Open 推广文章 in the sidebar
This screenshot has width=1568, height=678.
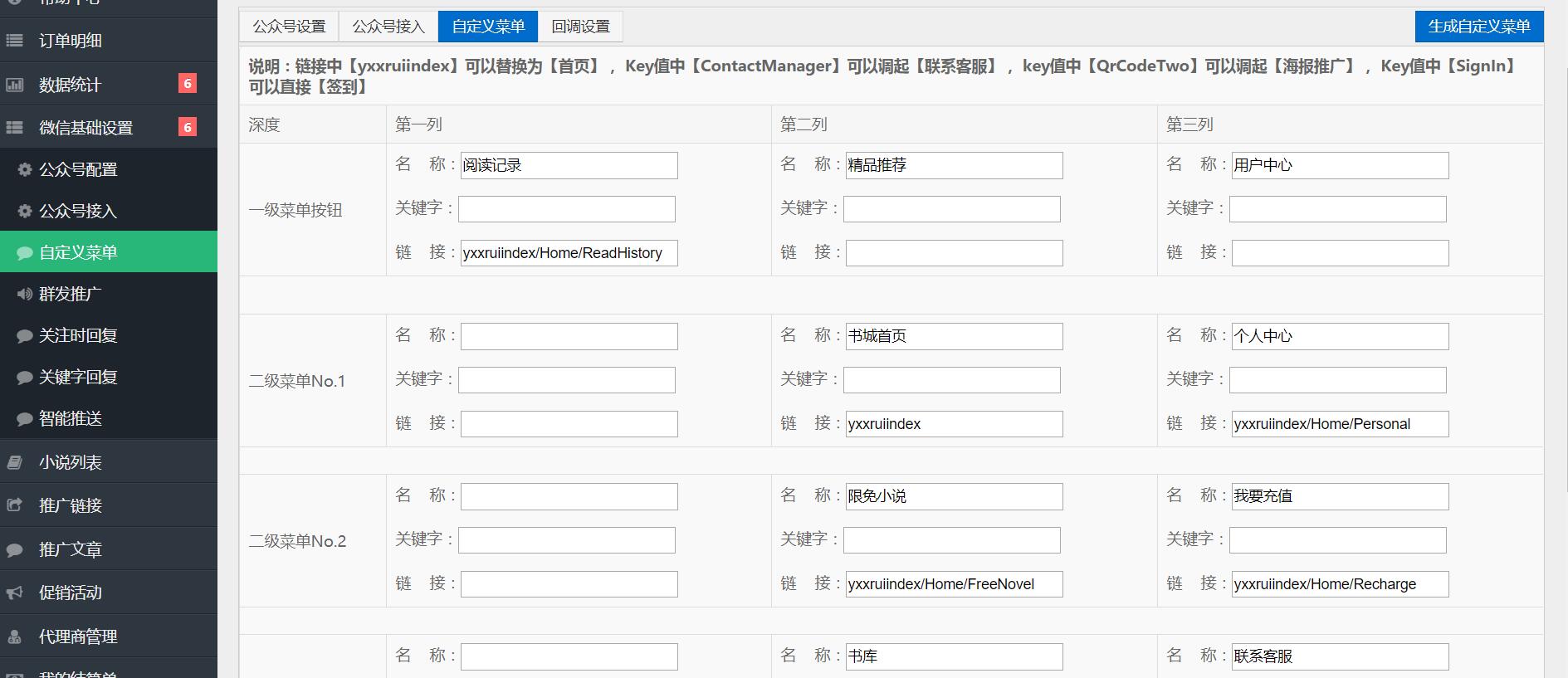point(109,549)
